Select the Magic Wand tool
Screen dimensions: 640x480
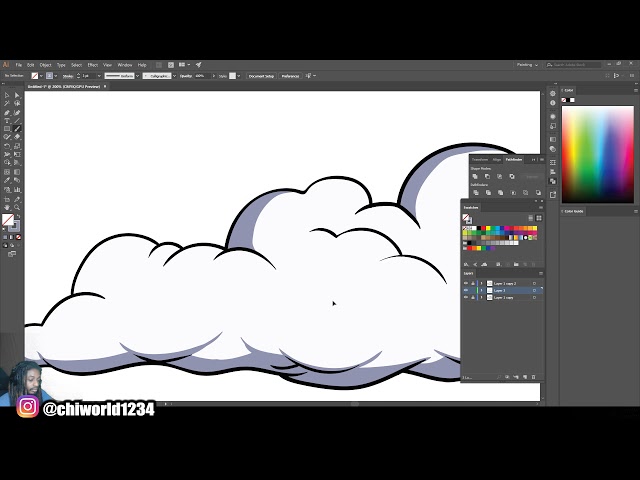click(x=7, y=104)
